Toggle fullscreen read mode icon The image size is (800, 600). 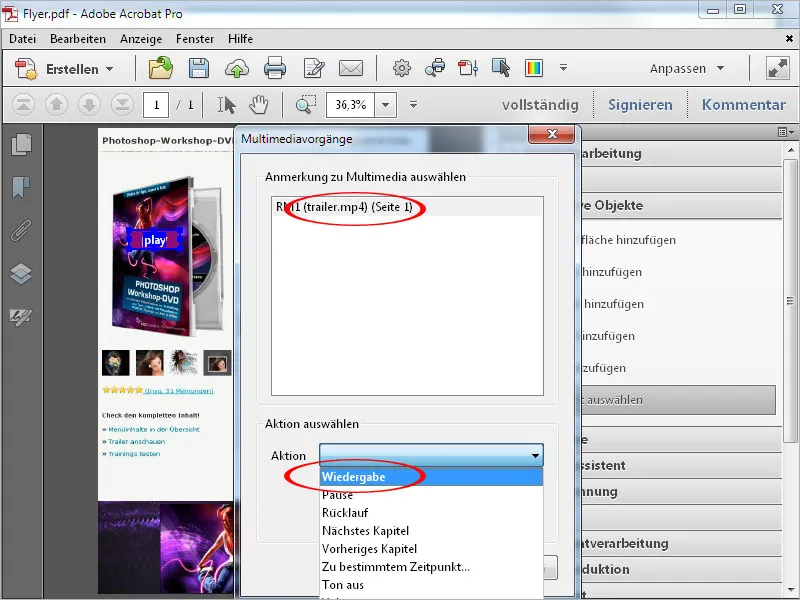pos(778,68)
